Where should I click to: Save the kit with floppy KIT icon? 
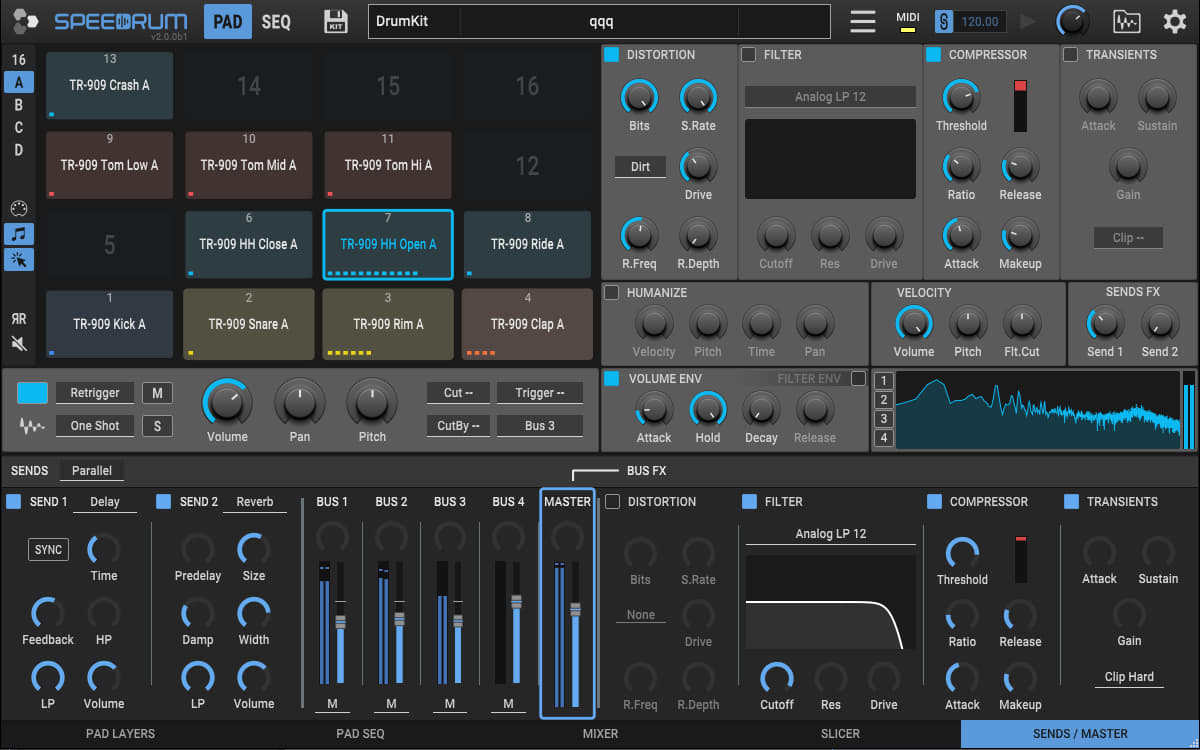click(x=335, y=21)
